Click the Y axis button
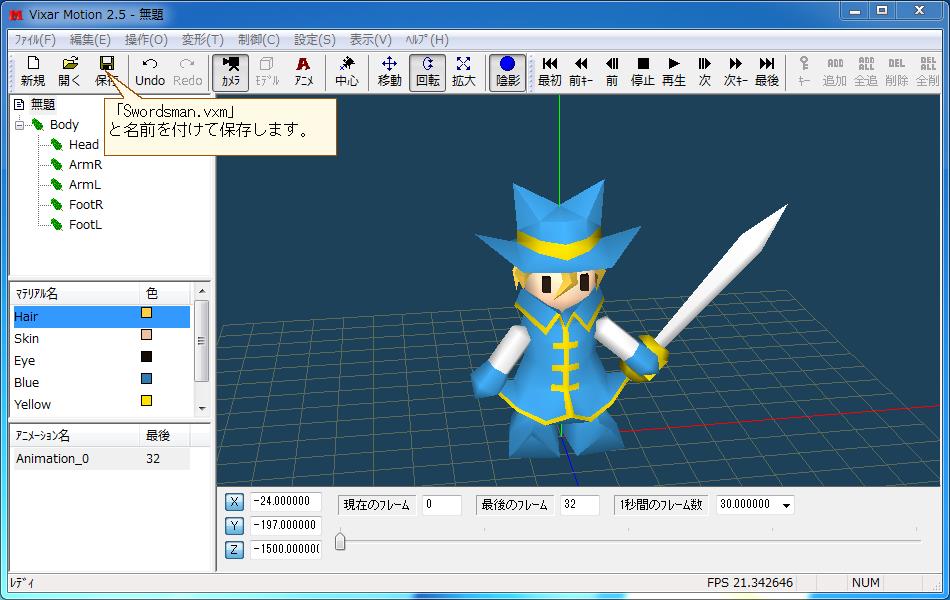Image resolution: width=950 pixels, height=600 pixels. (234, 525)
